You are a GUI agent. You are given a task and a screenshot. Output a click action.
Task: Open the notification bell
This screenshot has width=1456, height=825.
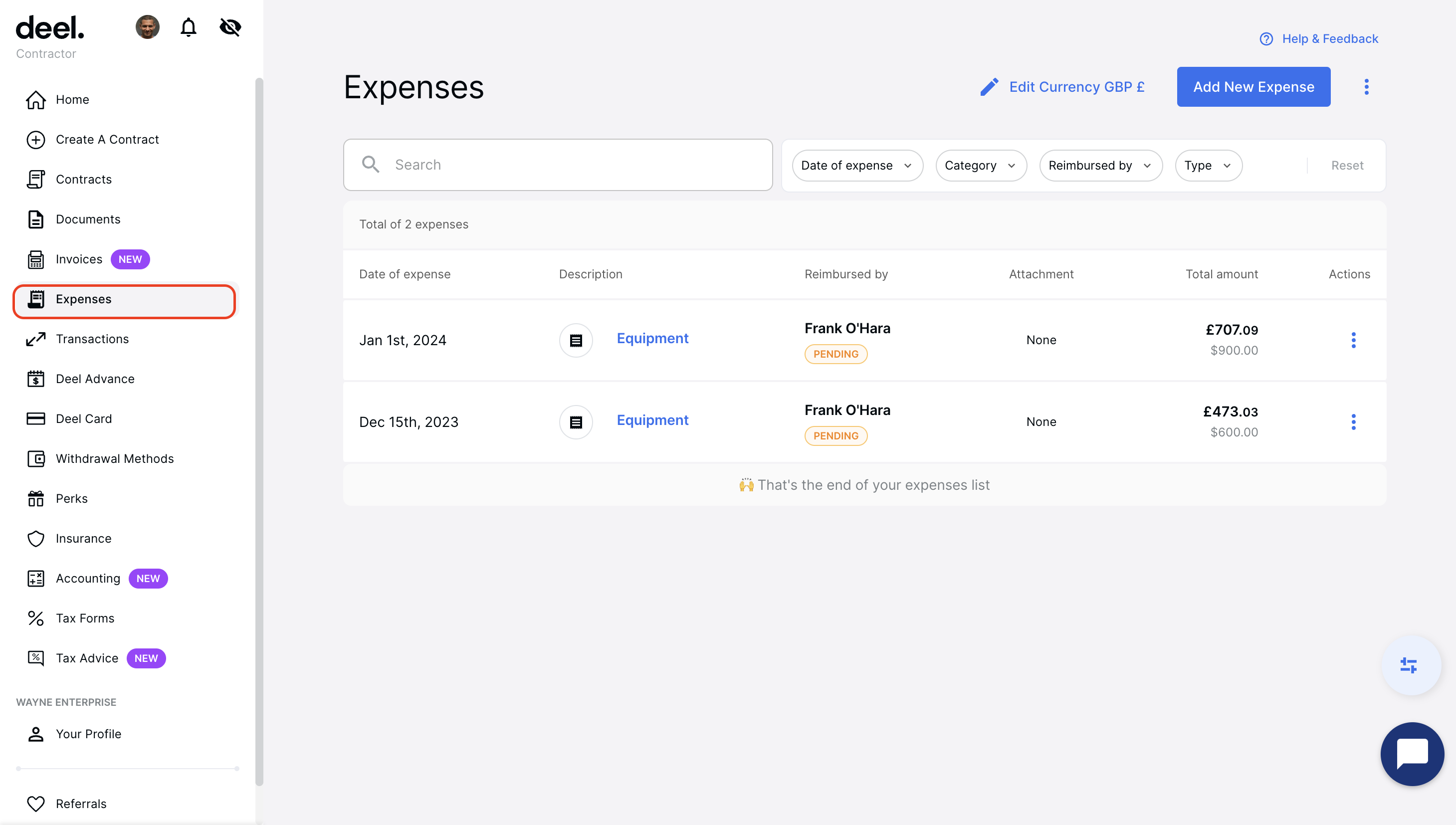pos(188,26)
